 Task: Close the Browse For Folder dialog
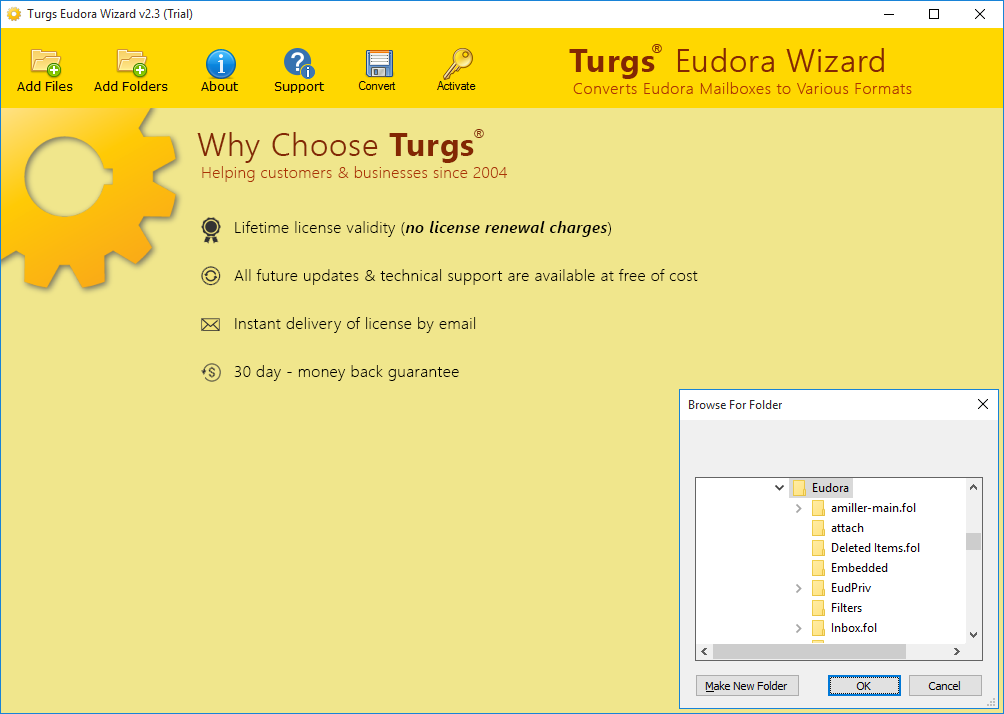click(x=983, y=404)
